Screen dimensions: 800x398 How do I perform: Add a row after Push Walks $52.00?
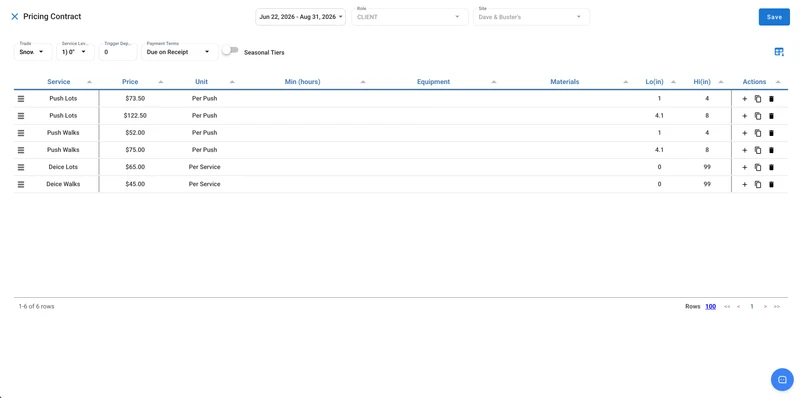[744, 133]
